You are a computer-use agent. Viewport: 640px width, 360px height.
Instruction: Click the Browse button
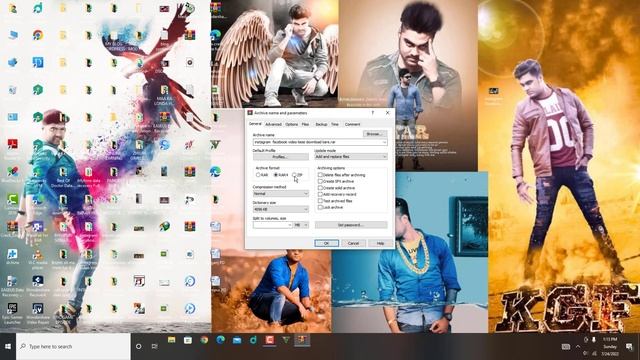point(375,134)
